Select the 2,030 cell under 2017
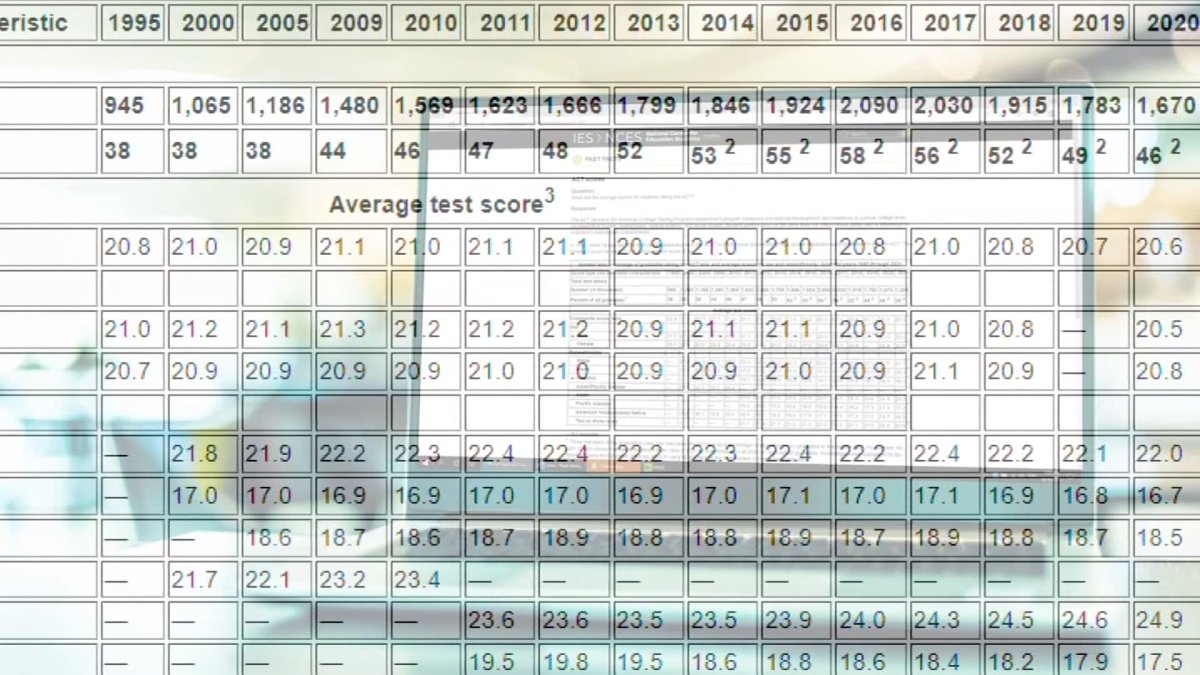This screenshot has height=675, width=1200. click(947, 106)
